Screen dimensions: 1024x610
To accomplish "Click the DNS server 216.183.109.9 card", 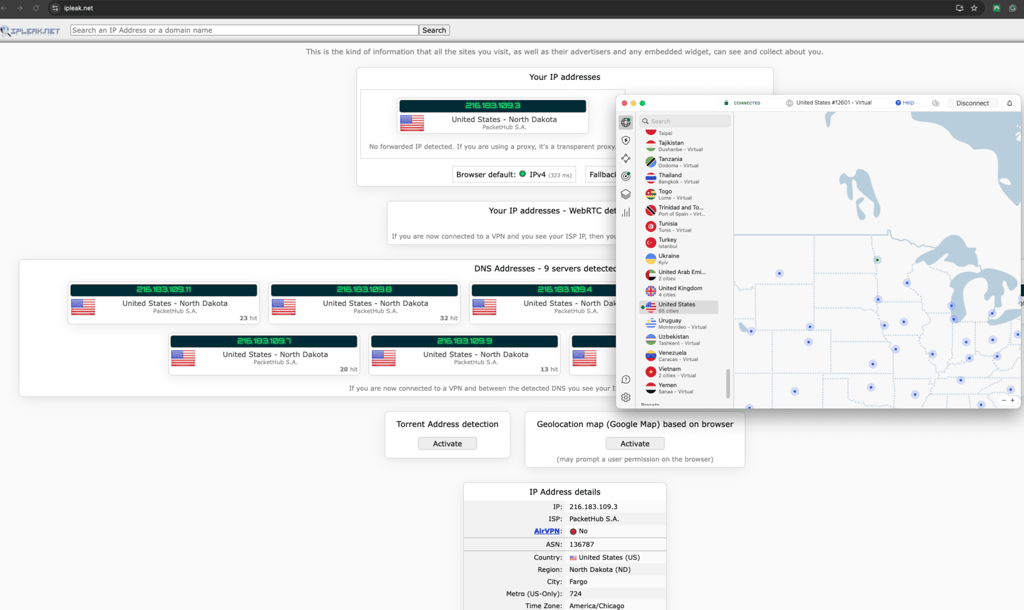I will (464, 354).
